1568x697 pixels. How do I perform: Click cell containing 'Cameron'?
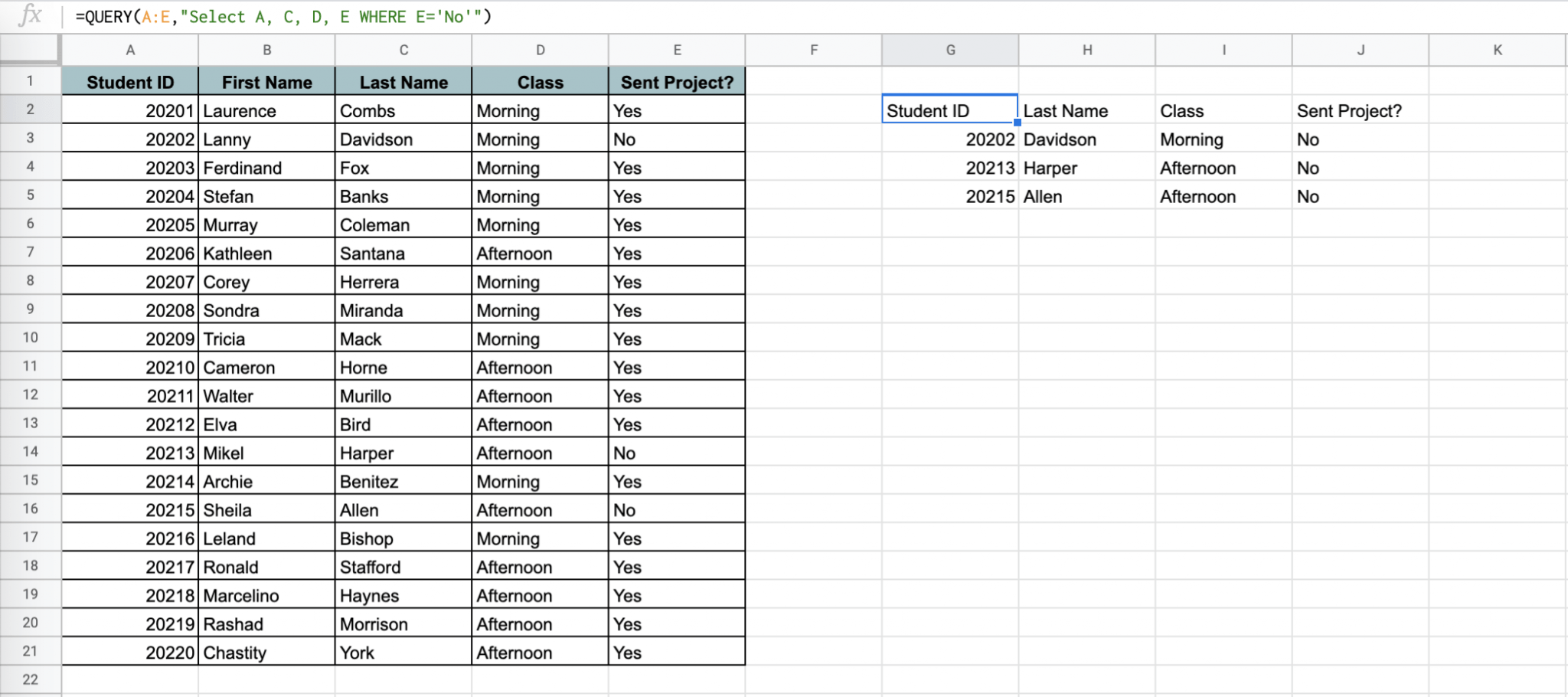point(266,367)
